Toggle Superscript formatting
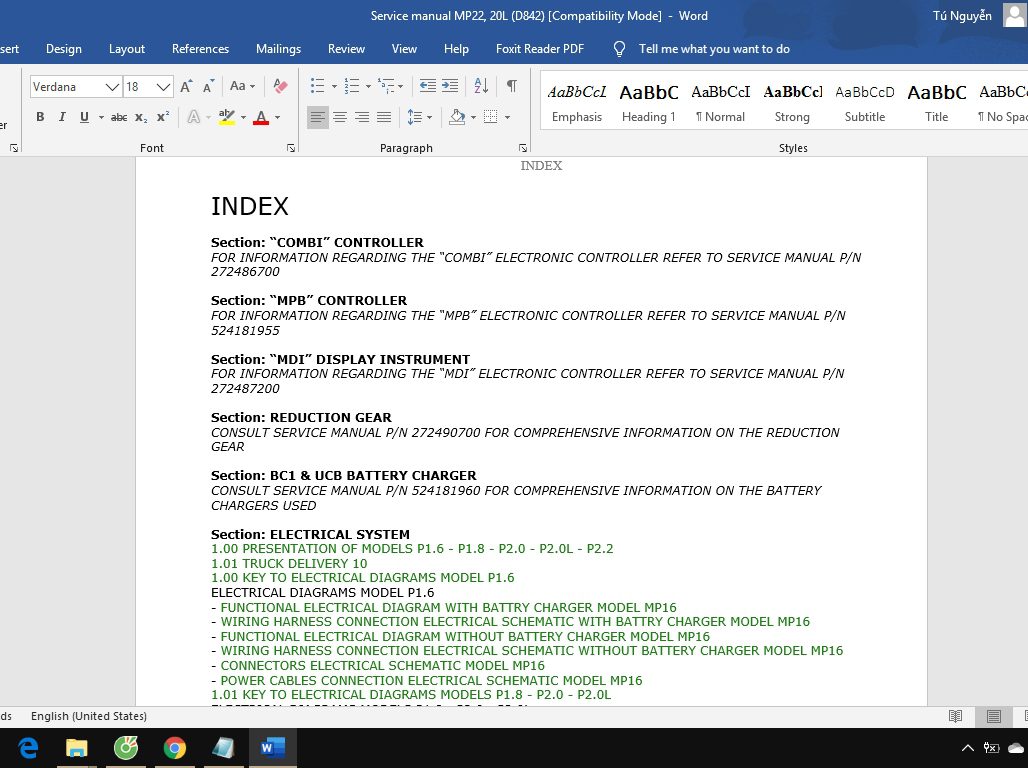The image size is (1028, 768). pyautogui.click(x=163, y=117)
